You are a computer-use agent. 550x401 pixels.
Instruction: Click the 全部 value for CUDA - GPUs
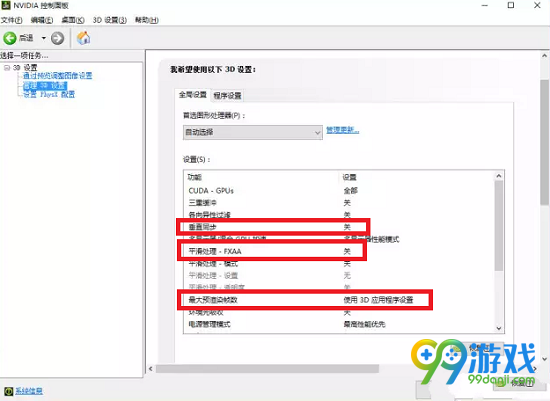pyautogui.click(x=350, y=191)
